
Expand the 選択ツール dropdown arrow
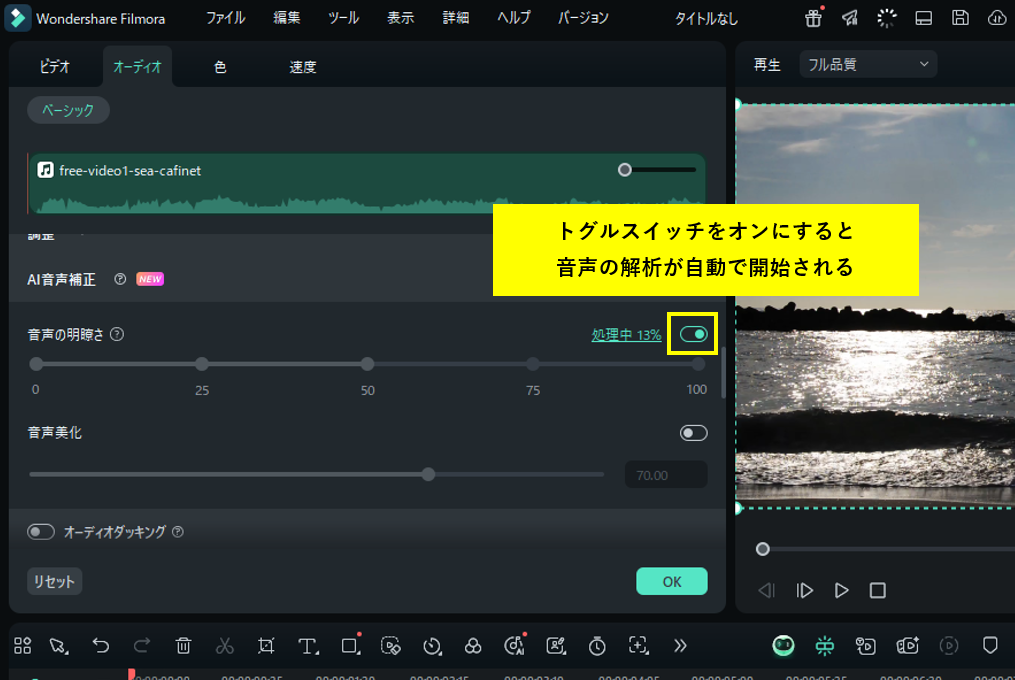pos(66,651)
